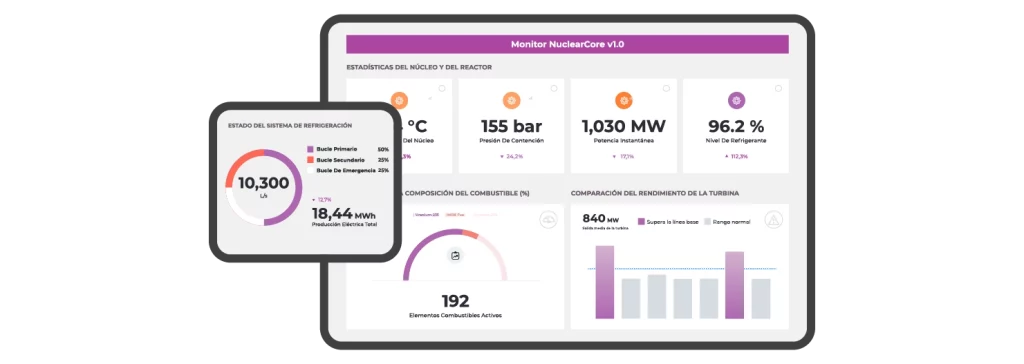Click the Presión De Contención label

pos(512,141)
